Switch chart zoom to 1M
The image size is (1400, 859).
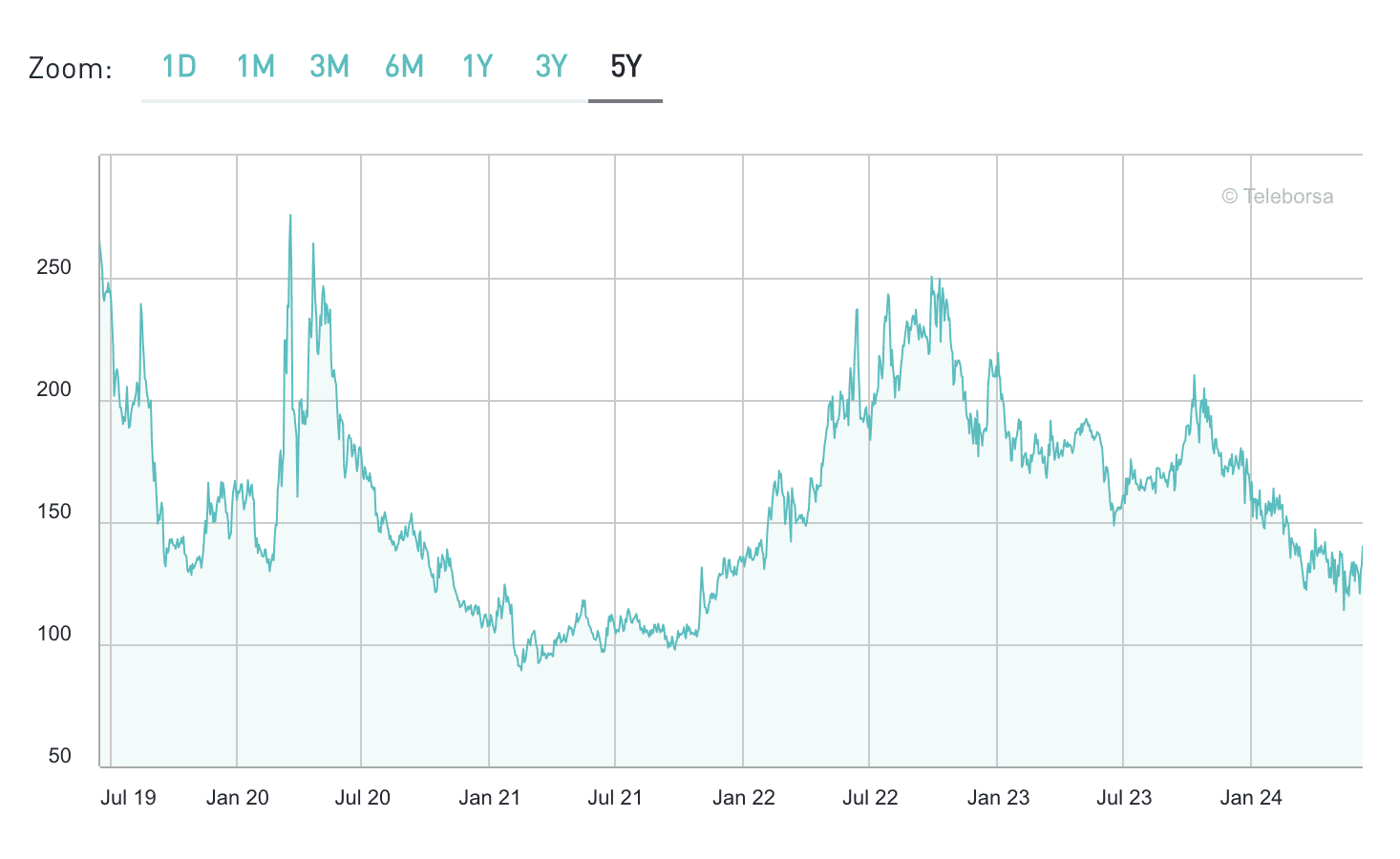coord(255,67)
